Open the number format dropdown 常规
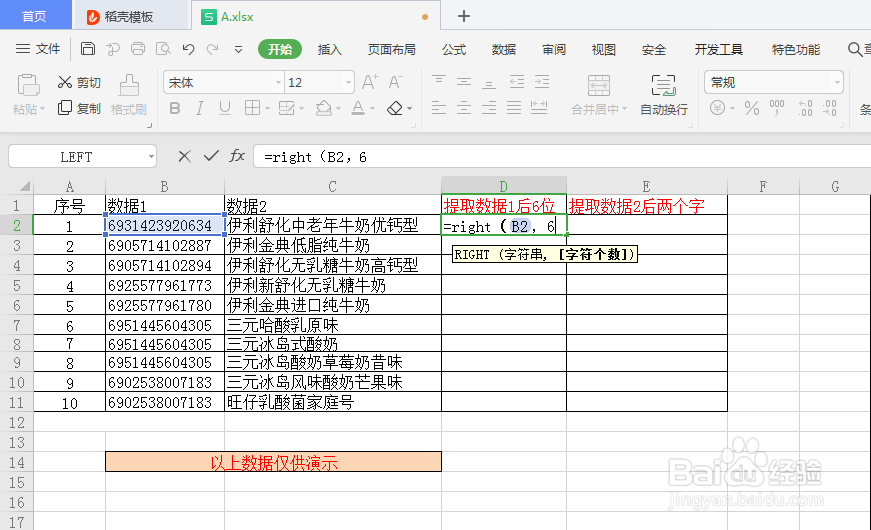 (837, 83)
